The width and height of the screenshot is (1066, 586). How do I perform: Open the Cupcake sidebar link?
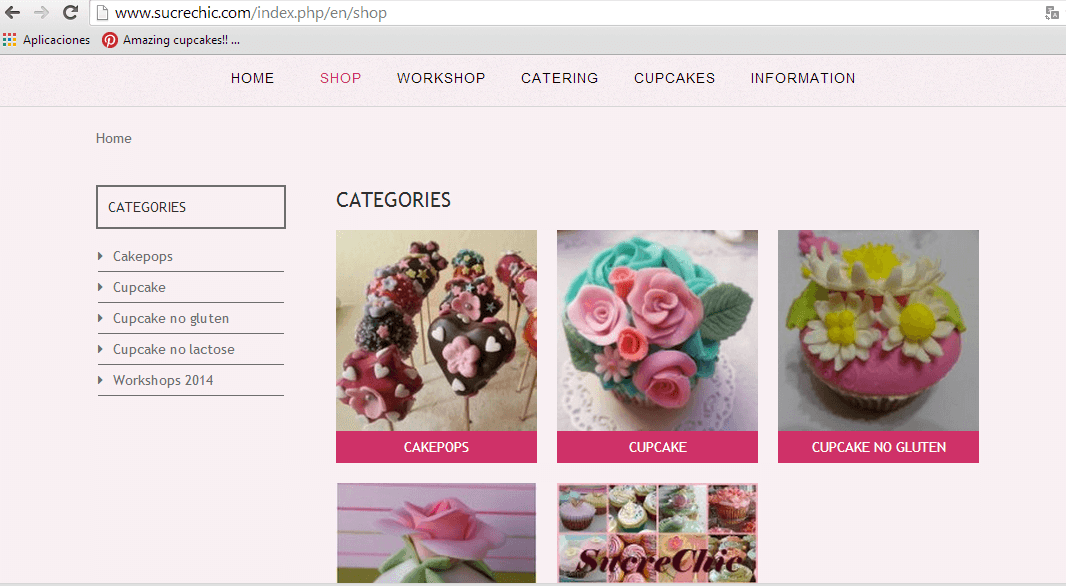click(139, 288)
